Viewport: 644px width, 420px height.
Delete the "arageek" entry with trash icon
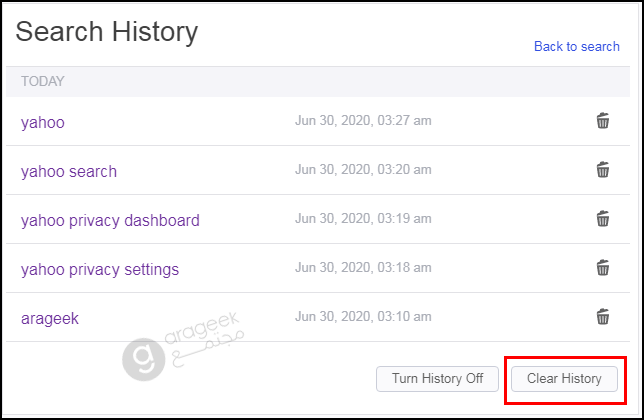coord(603,317)
